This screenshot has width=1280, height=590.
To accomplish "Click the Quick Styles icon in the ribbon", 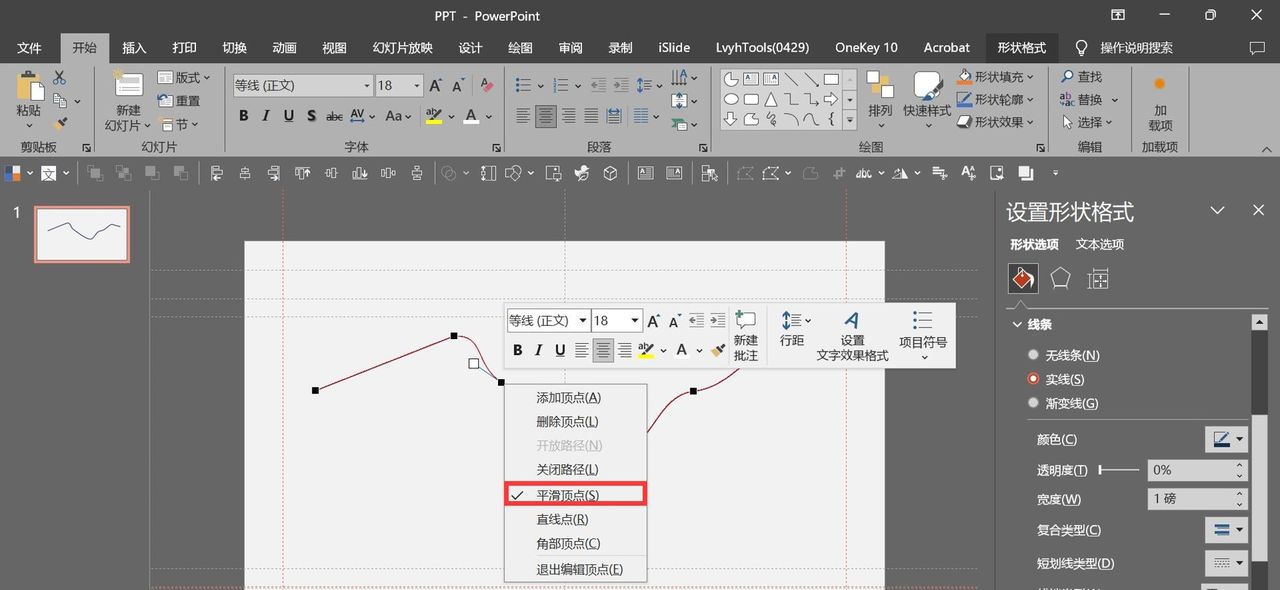I will (927, 88).
